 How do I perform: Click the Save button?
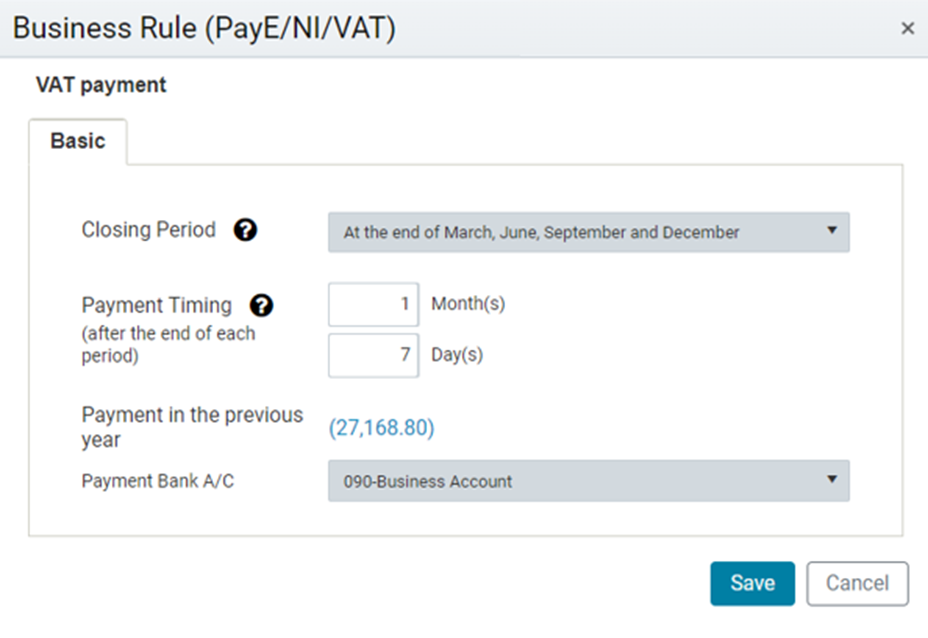[752, 584]
